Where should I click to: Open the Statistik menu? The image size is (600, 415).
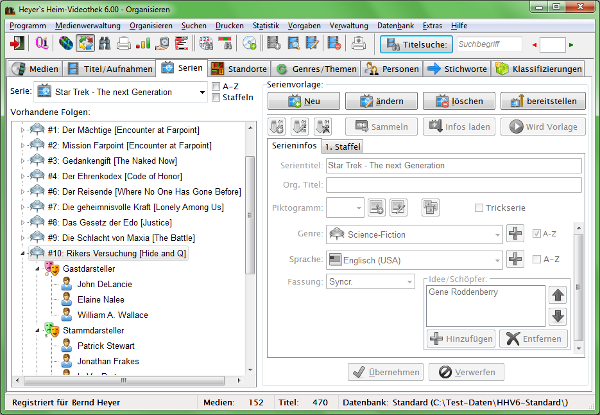tap(266, 24)
